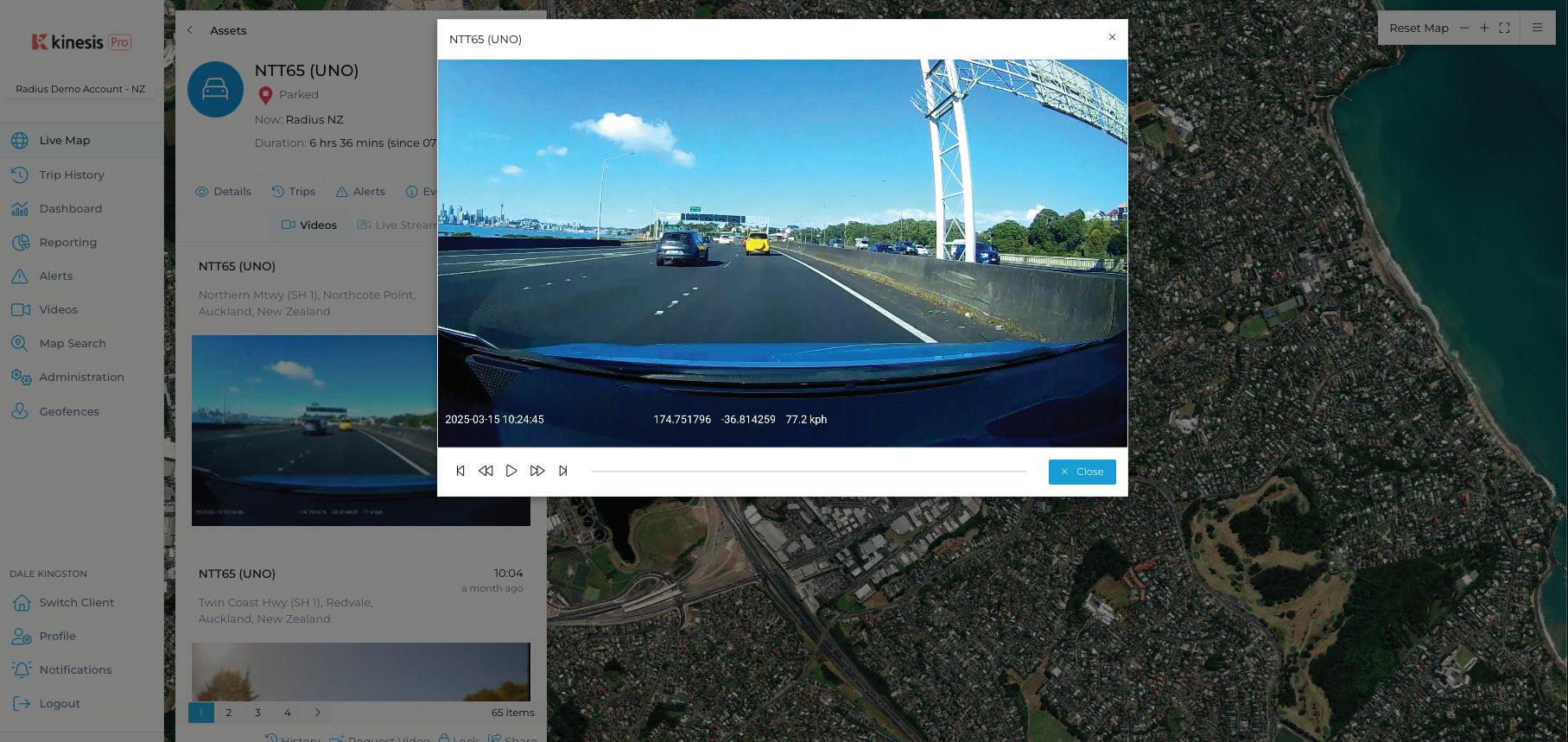Click the Share button
Image resolution: width=1568 pixels, height=742 pixels.
click(512, 739)
